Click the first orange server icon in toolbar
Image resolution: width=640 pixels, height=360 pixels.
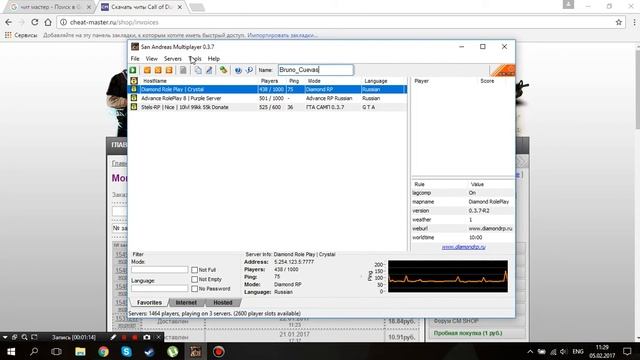147,70
